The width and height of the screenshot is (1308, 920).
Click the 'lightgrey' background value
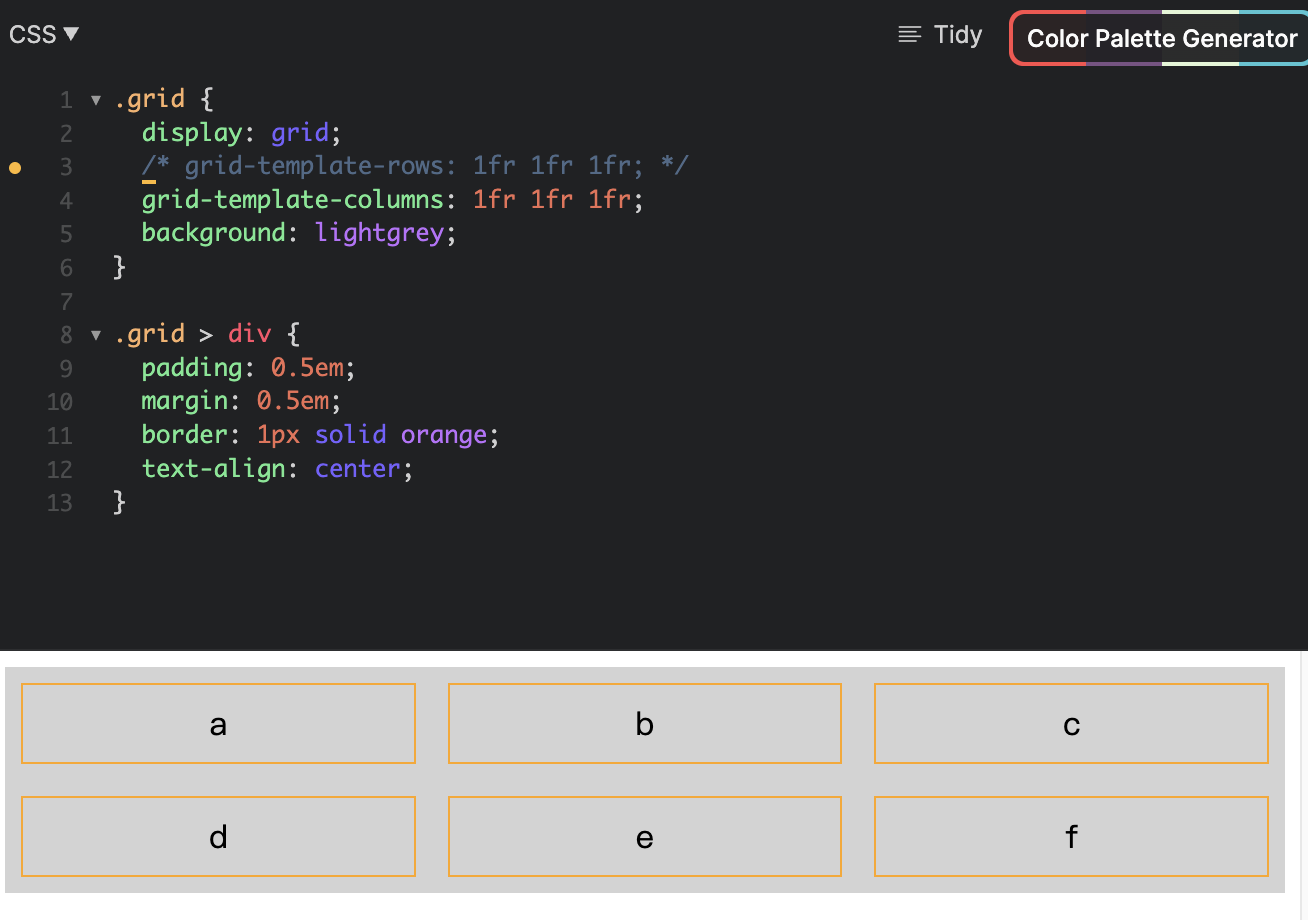coord(379,233)
